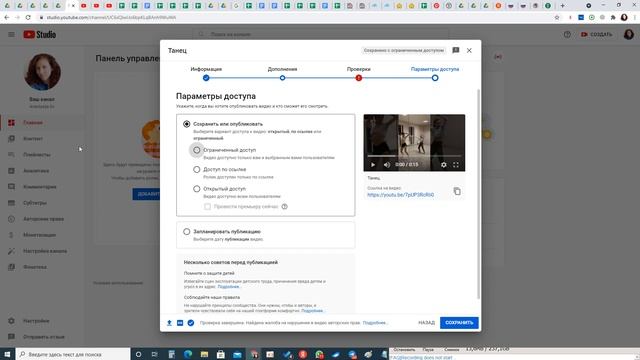640x360 pixels.
Task: Click the saved-as-private status badge
Action: 404,50
